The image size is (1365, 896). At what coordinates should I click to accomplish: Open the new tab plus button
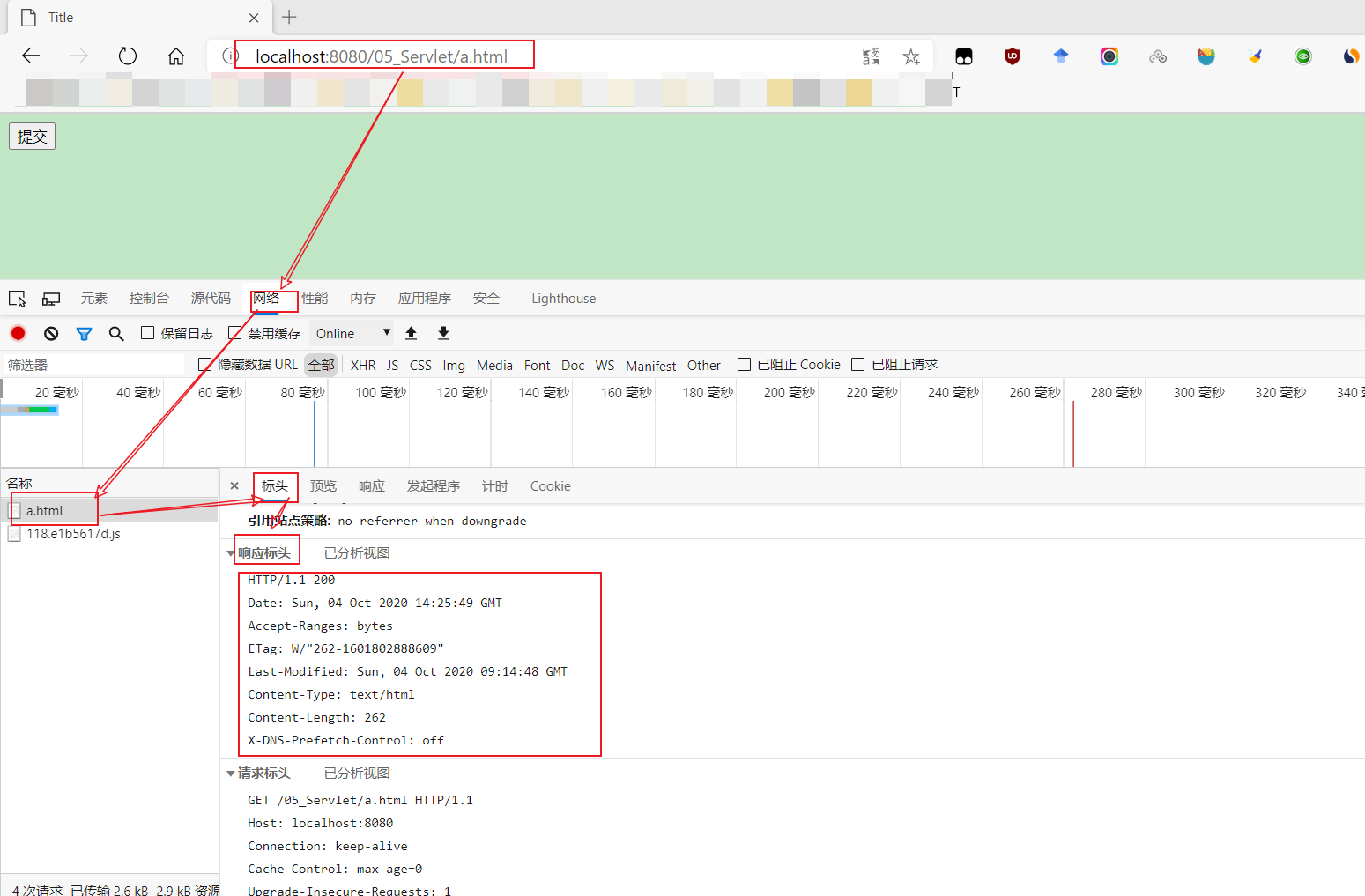(289, 17)
